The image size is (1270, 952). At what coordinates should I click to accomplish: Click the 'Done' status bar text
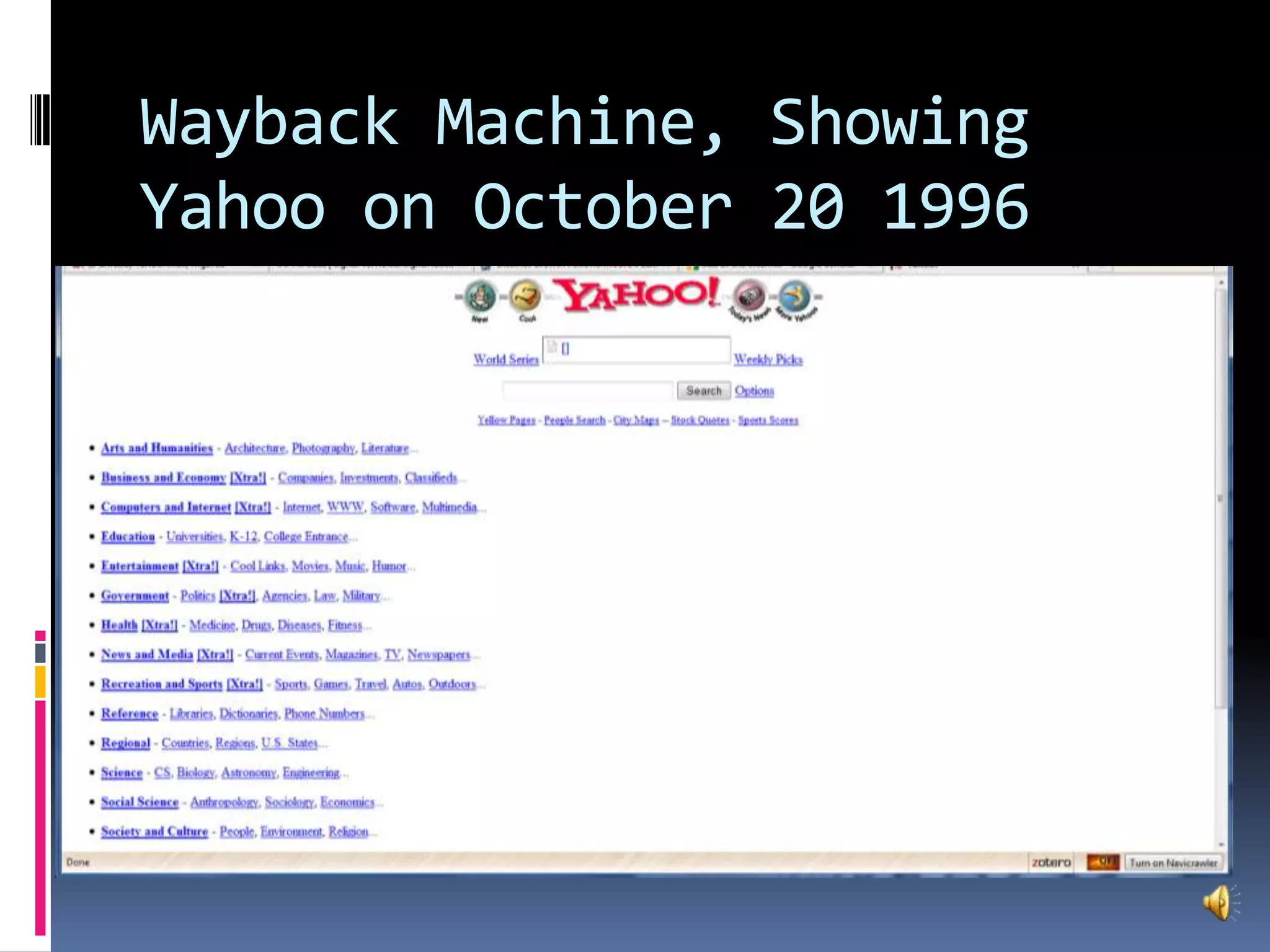(78, 862)
